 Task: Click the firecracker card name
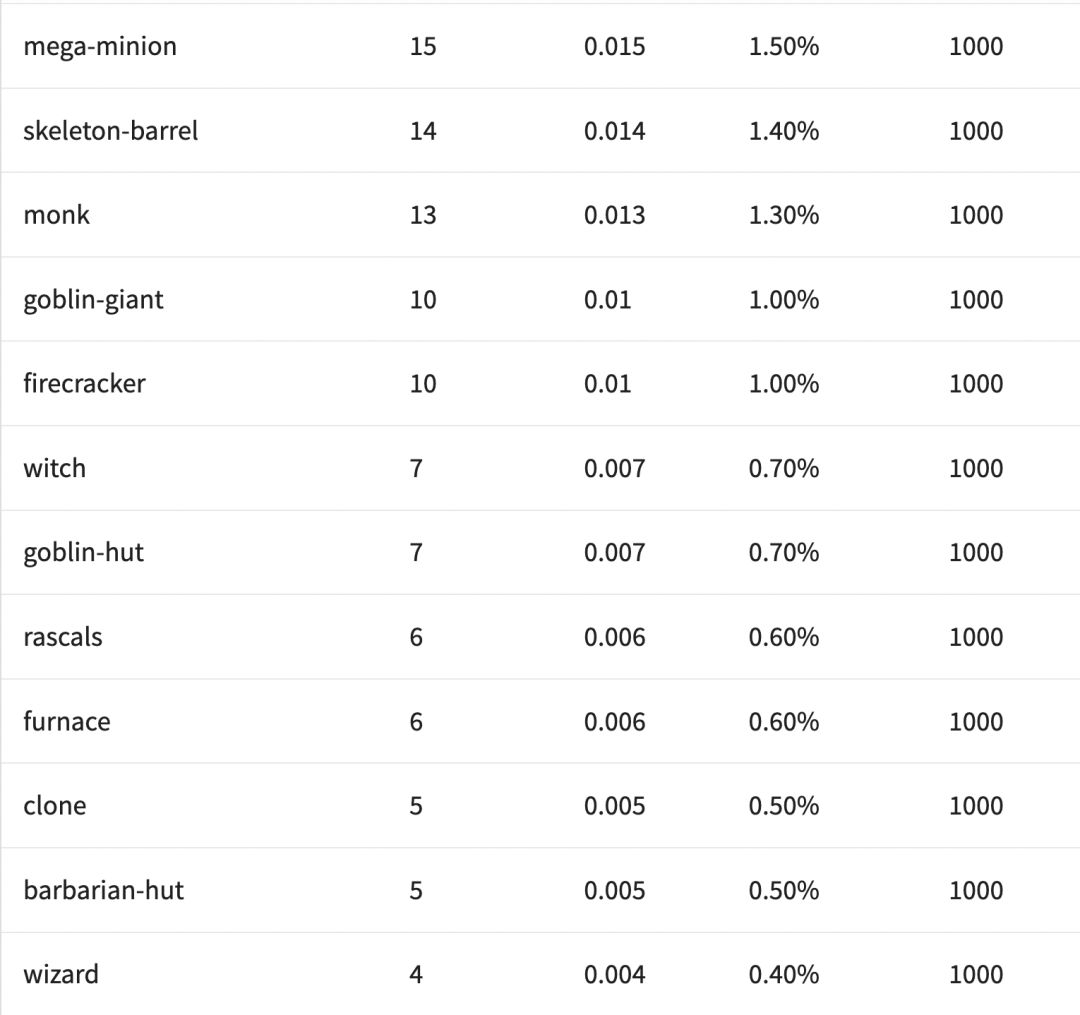(85, 384)
